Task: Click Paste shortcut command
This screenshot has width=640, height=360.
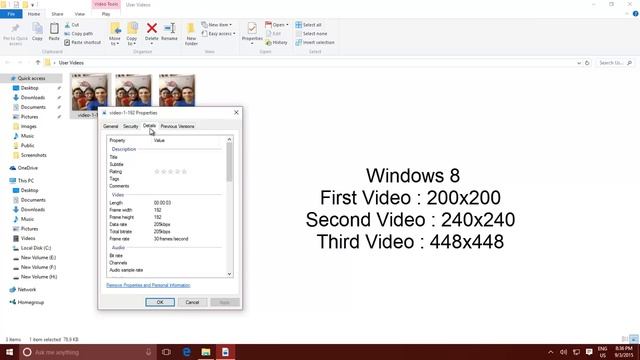Action: pos(82,42)
